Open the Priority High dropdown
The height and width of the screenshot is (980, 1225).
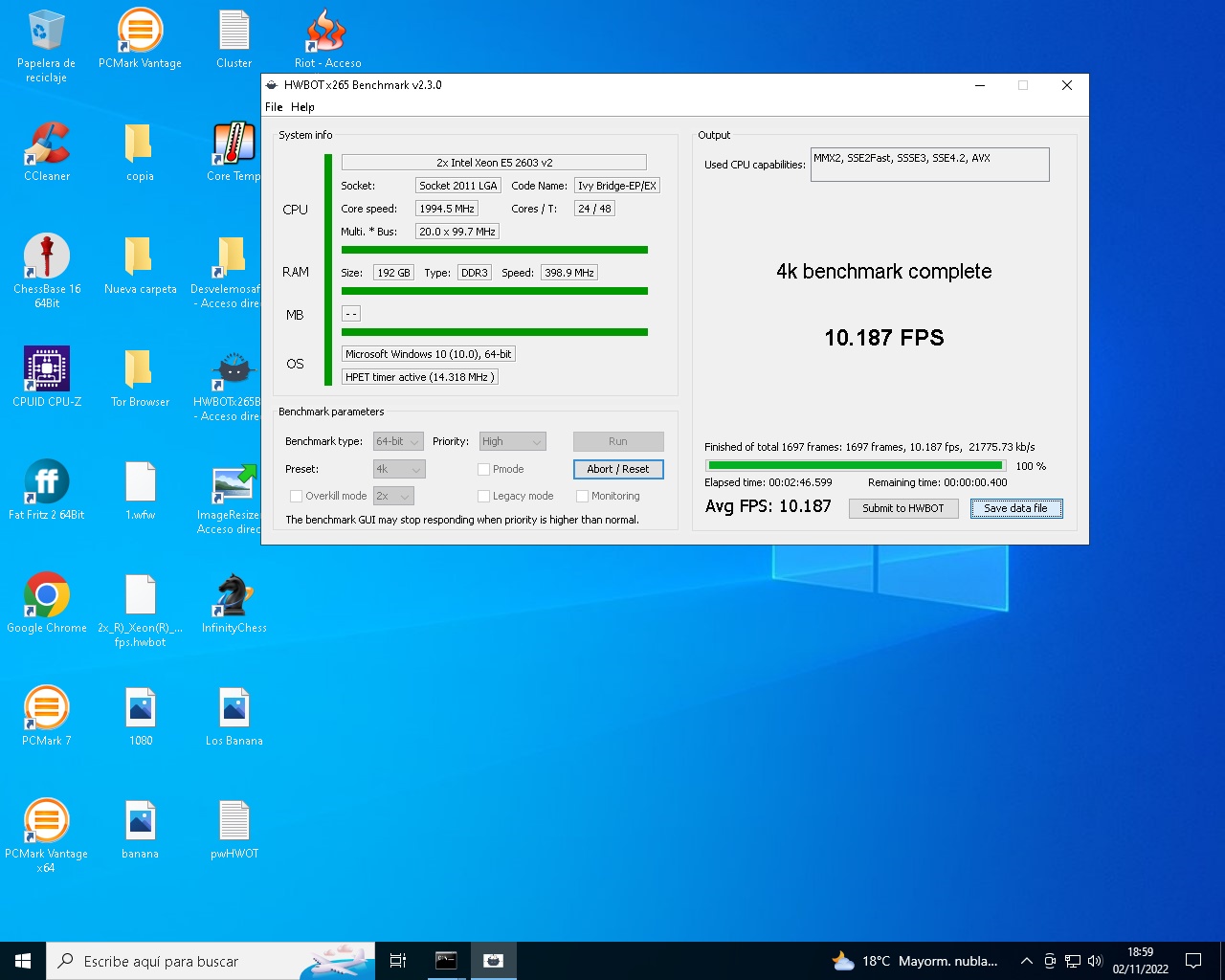(512, 441)
